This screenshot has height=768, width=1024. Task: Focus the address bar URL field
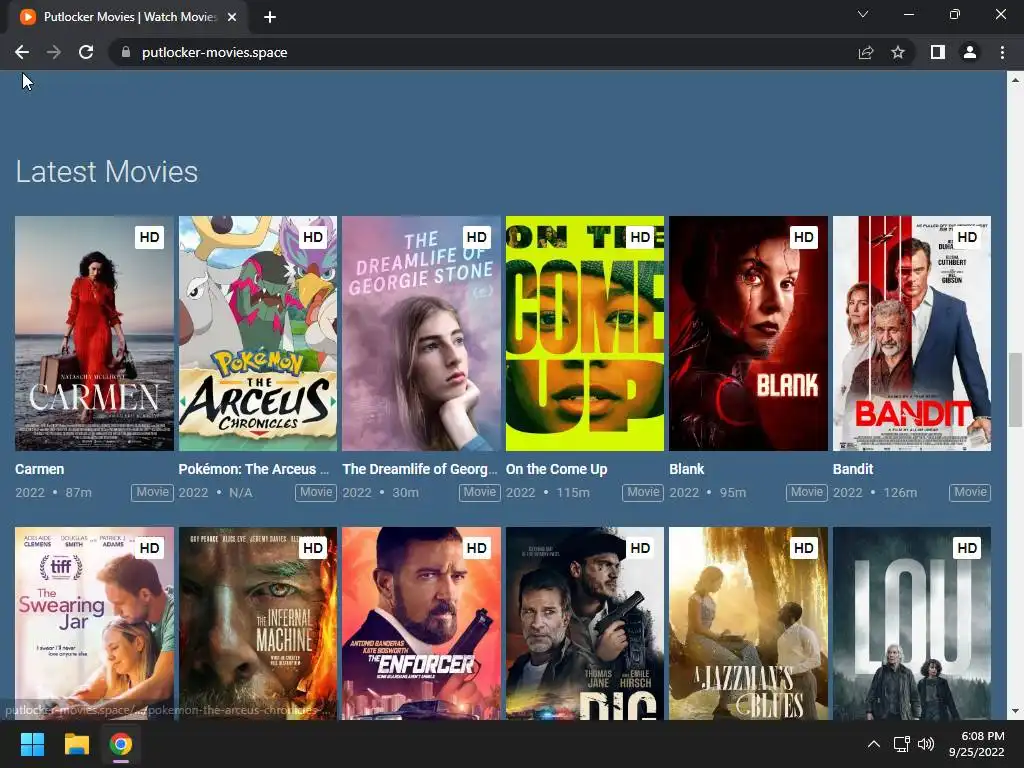tap(483, 52)
